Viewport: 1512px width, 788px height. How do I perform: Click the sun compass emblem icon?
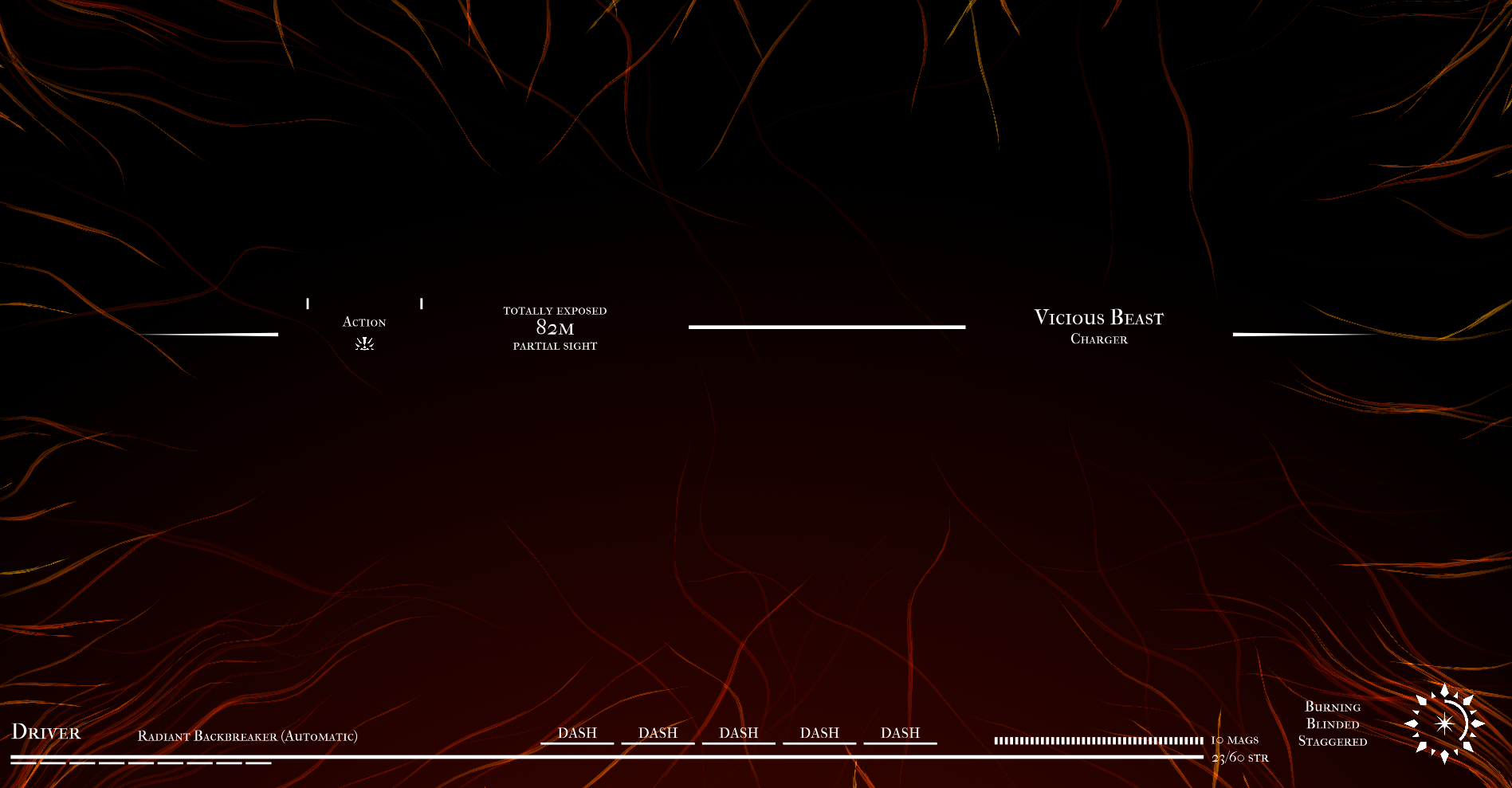coord(1444,723)
